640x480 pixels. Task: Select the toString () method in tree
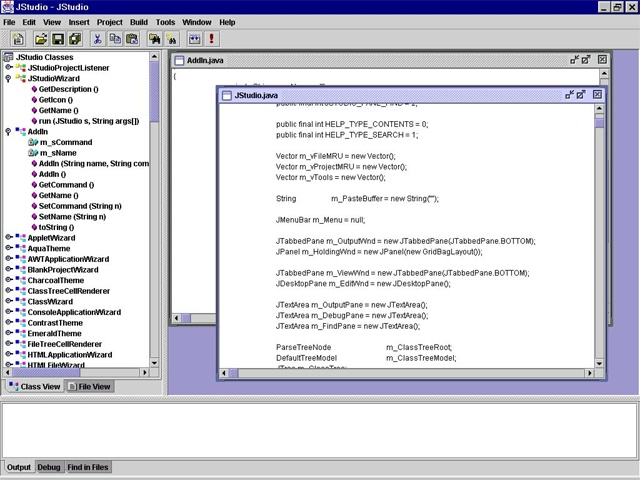[56, 227]
